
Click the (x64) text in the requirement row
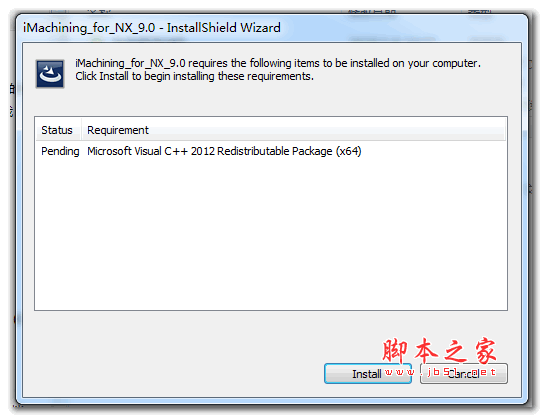coord(348,151)
